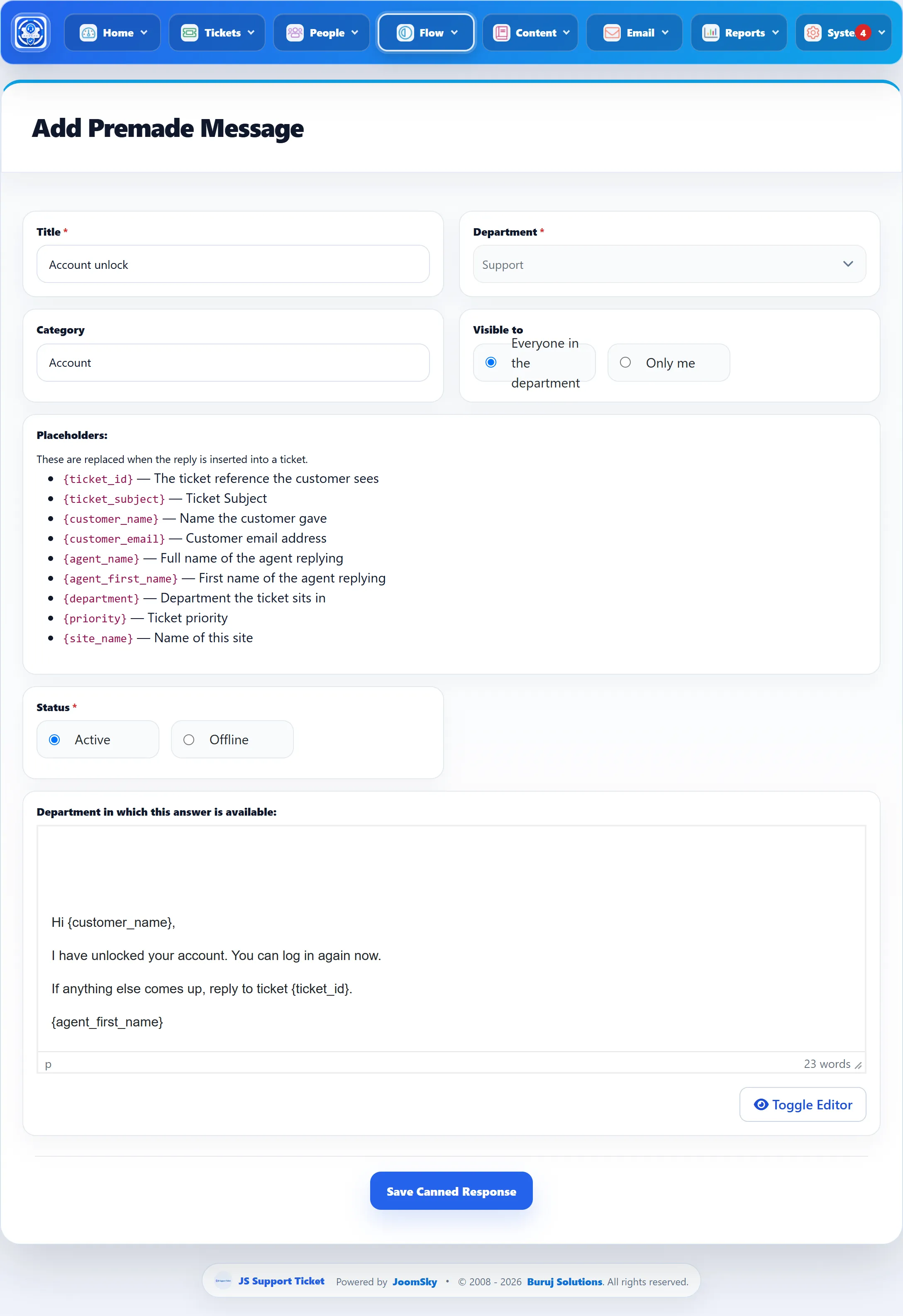Select Everyone in the department radio

tap(491, 363)
